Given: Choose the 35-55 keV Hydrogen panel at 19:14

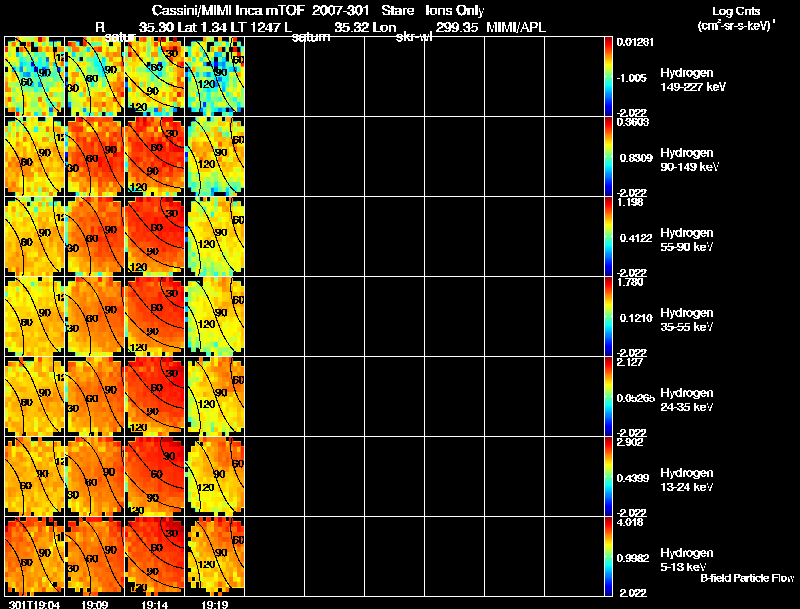Looking at the screenshot, I should point(155,317).
